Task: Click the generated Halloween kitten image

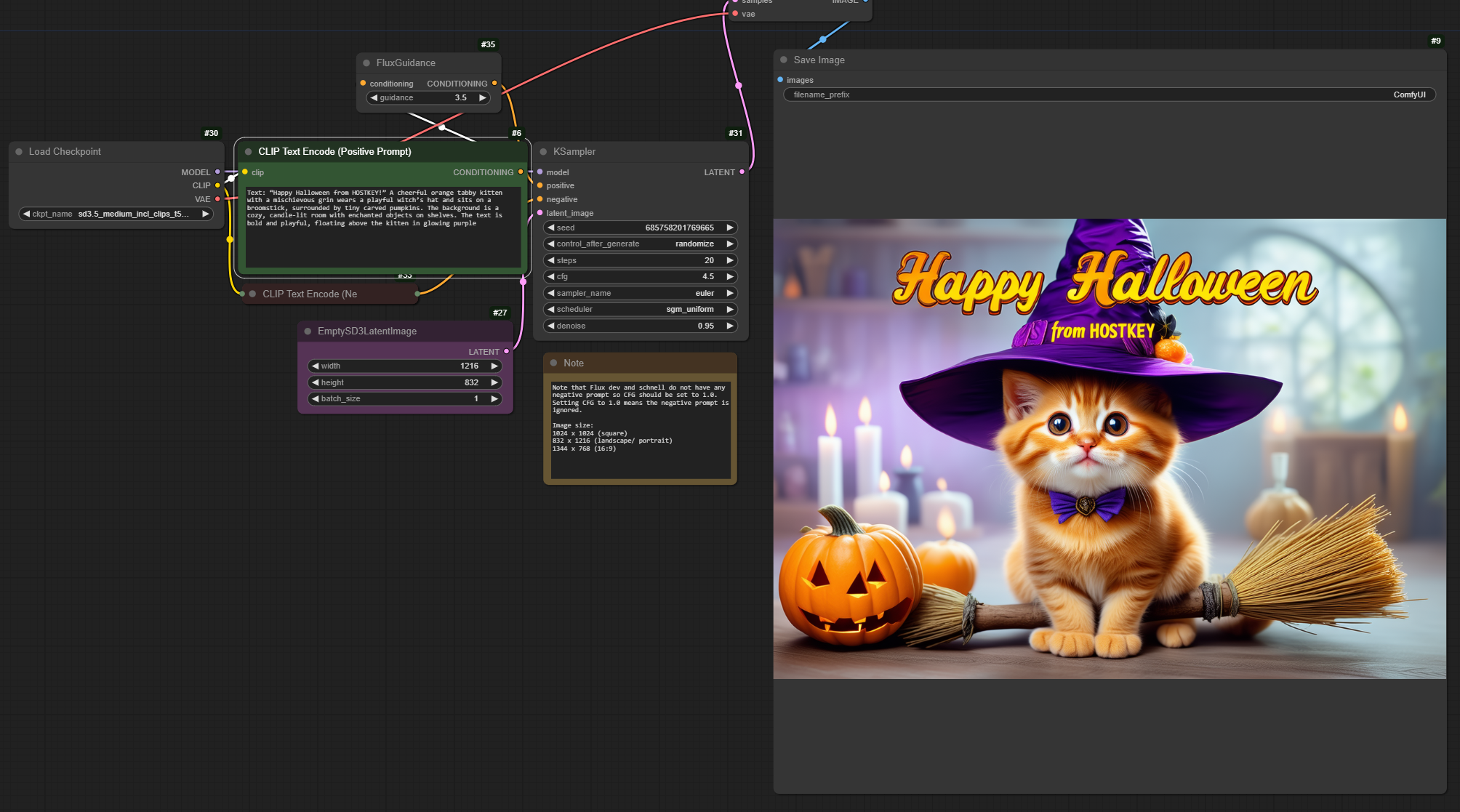Action: (x=1109, y=449)
